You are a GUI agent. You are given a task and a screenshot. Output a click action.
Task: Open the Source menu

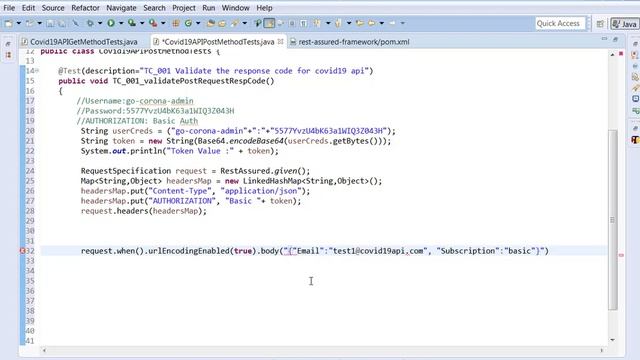click(53, 8)
